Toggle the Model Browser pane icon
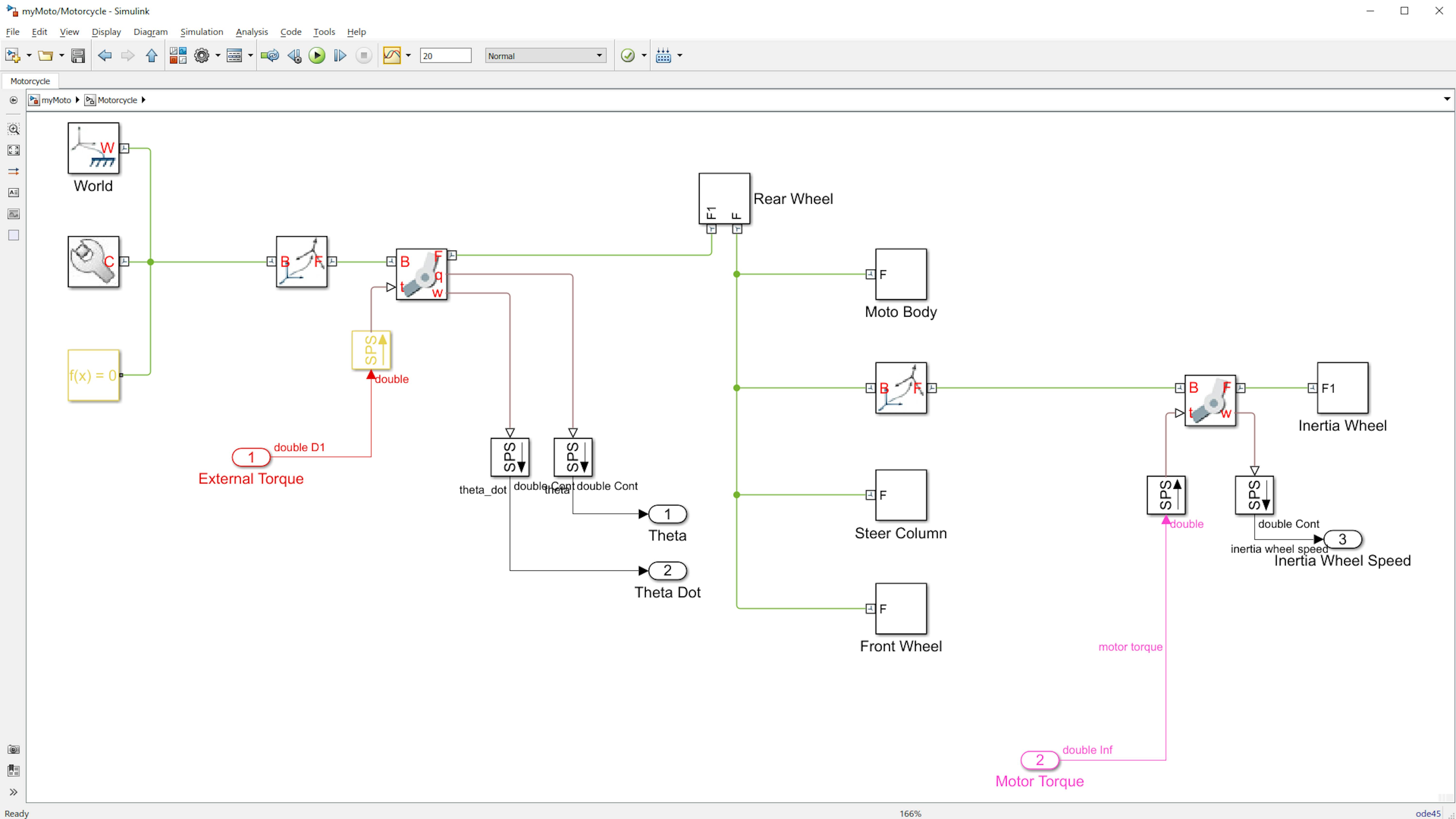Image resolution: width=1456 pixels, height=819 pixels. tap(14, 770)
